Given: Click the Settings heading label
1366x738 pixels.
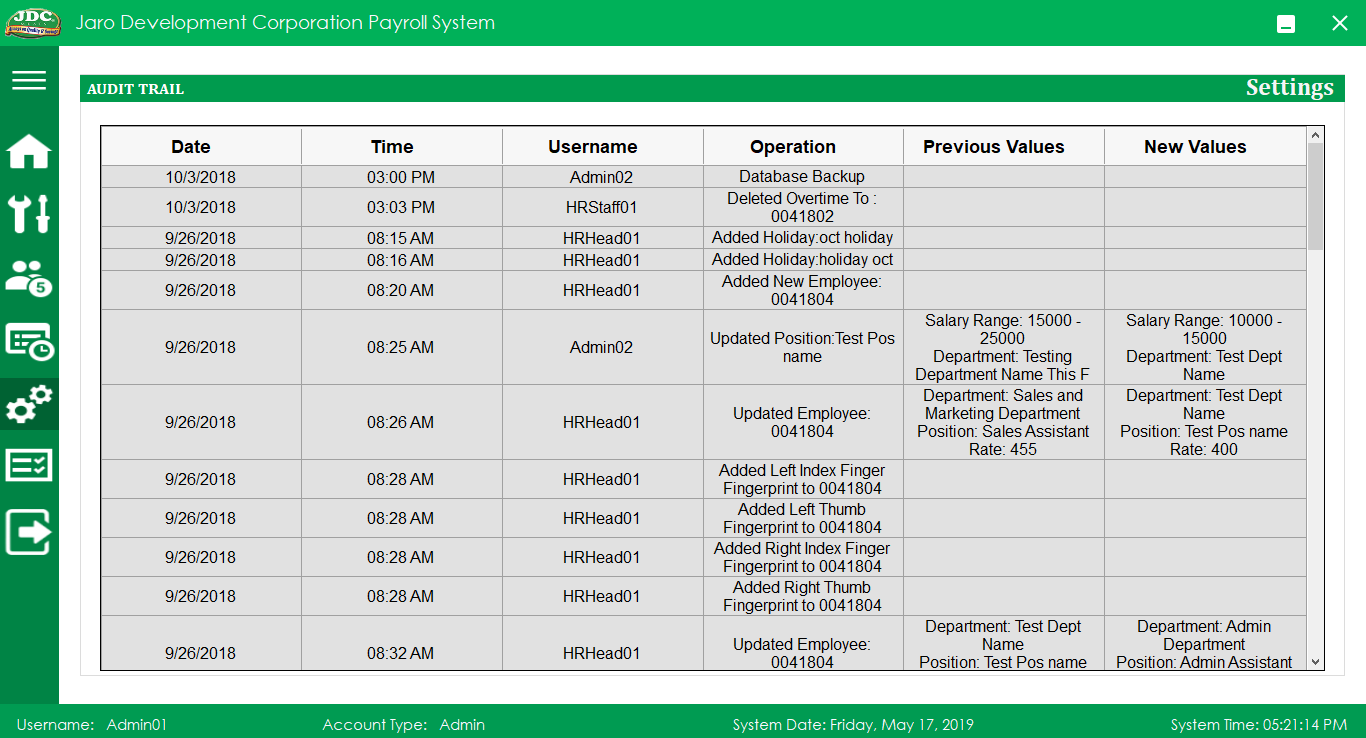Looking at the screenshot, I should coord(1289,87).
